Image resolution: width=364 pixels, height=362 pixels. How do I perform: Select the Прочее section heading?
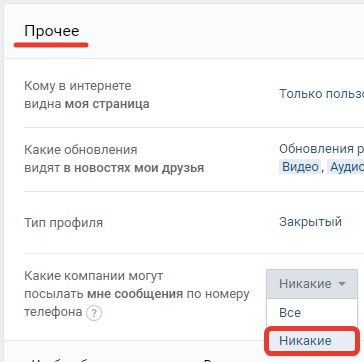(52, 31)
